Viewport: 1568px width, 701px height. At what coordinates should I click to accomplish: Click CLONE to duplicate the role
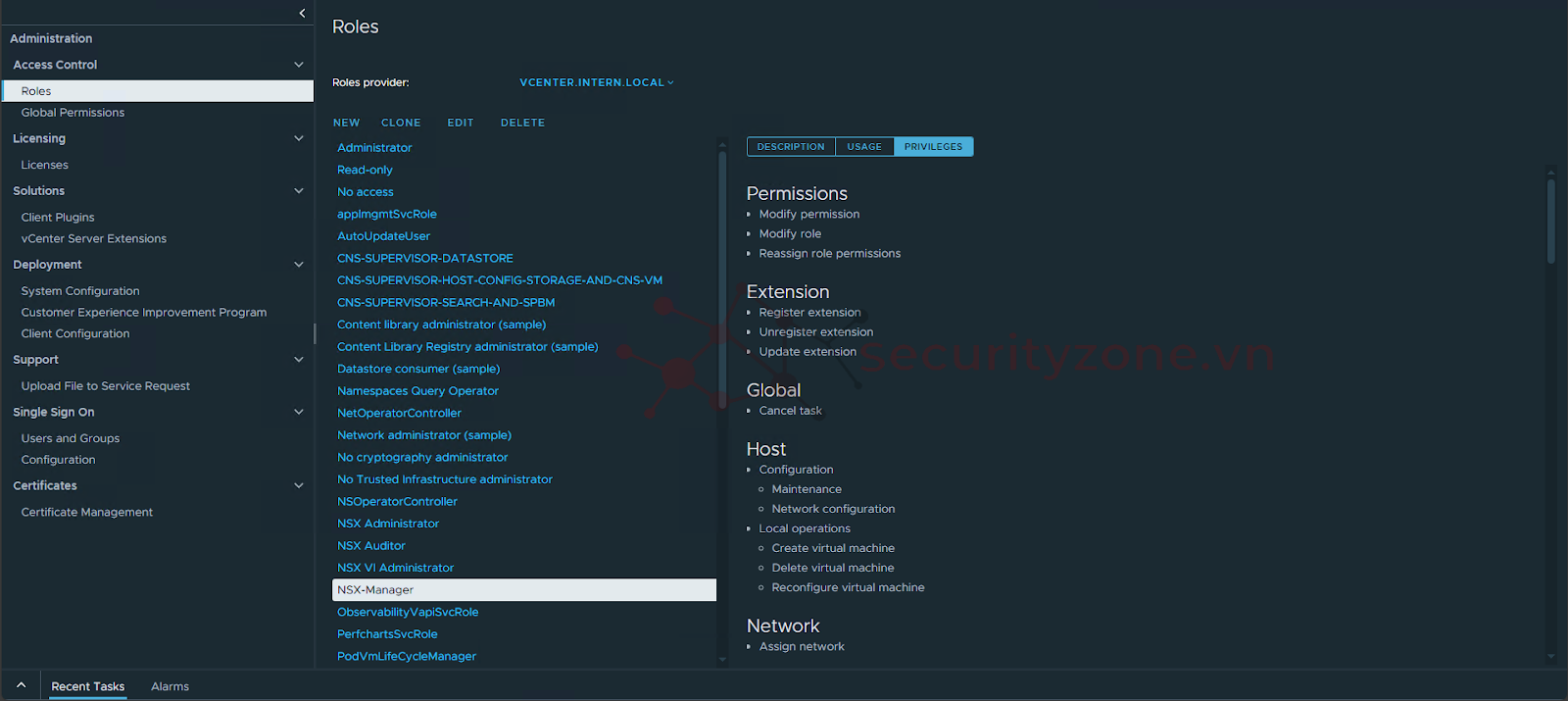(401, 123)
